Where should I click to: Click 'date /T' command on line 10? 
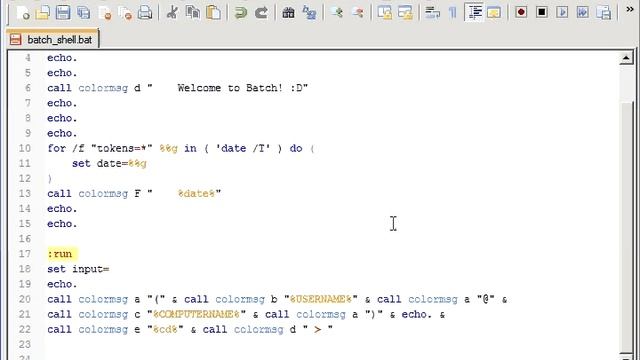tap(243, 148)
